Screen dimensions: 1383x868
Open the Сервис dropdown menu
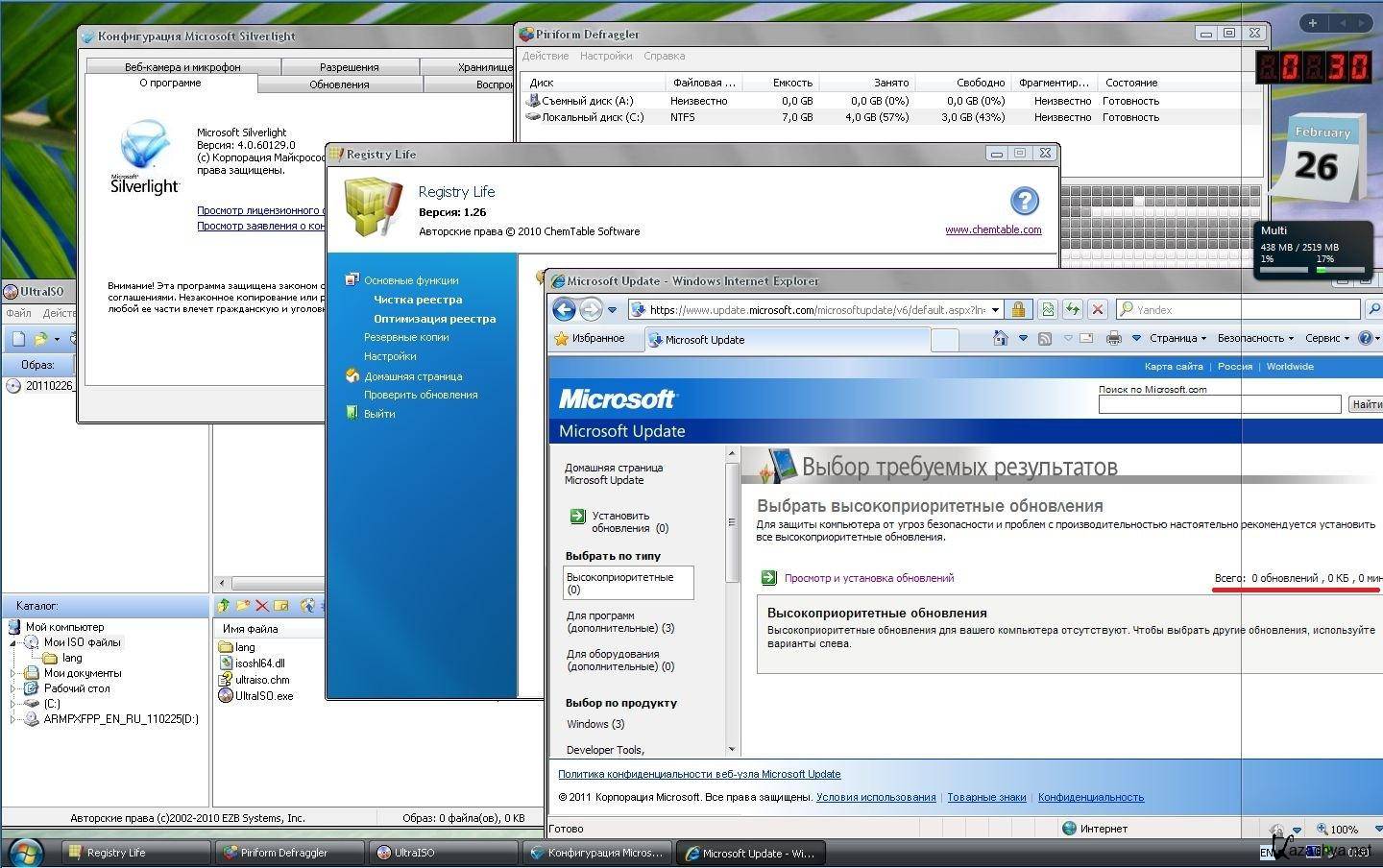tap(1327, 338)
